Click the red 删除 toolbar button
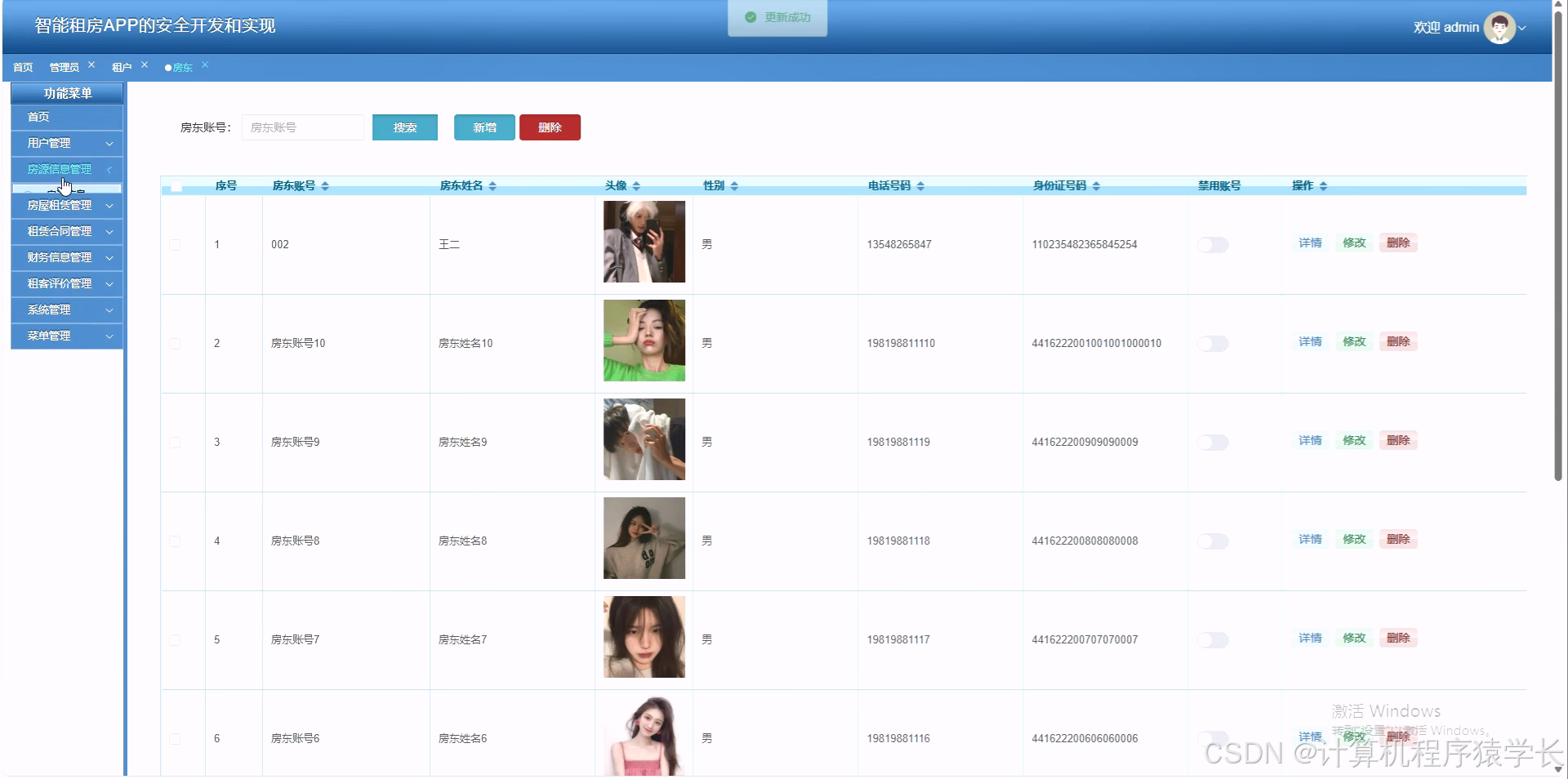 pos(550,127)
